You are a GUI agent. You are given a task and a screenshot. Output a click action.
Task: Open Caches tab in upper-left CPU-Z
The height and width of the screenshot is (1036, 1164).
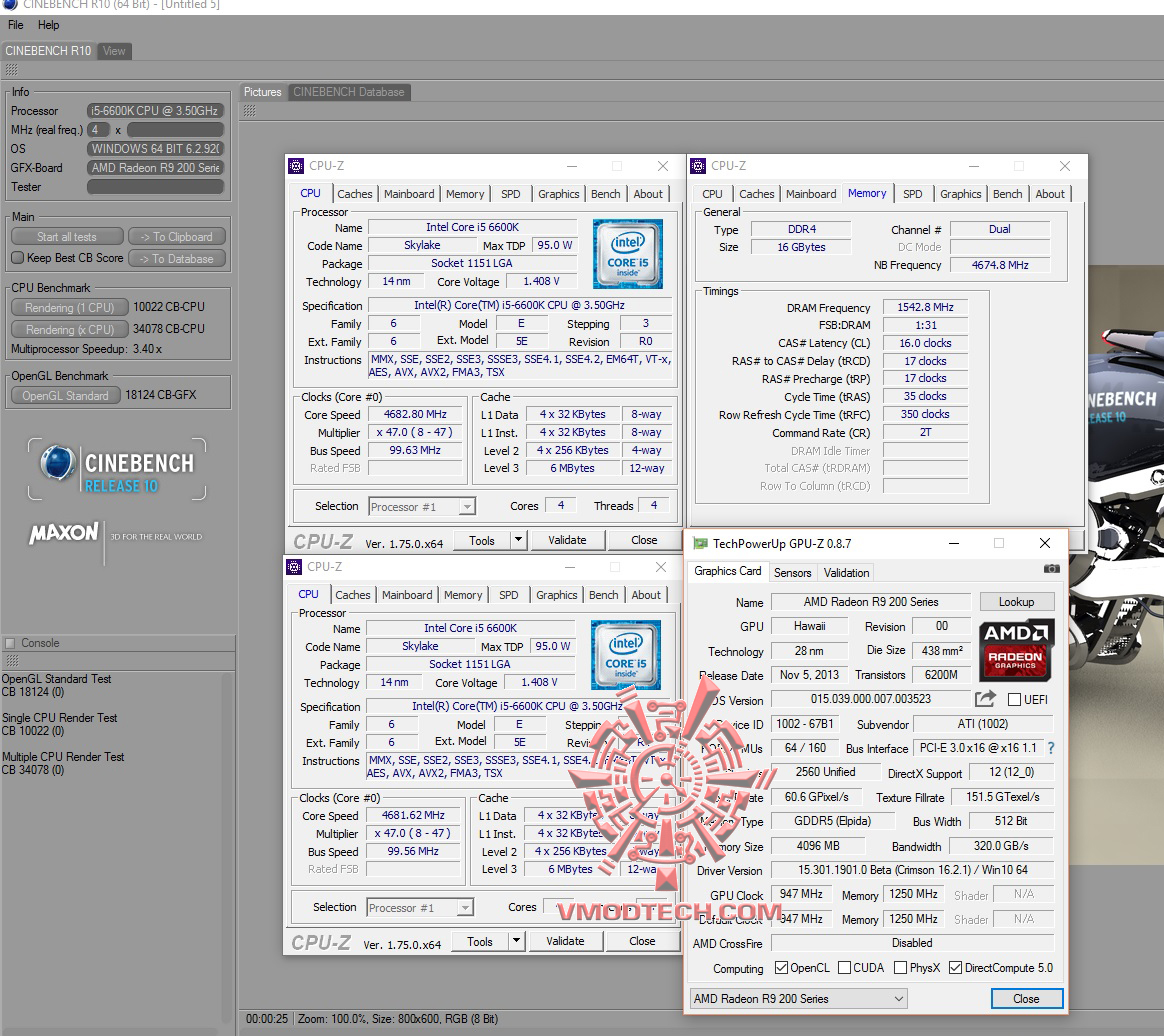[355, 194]
